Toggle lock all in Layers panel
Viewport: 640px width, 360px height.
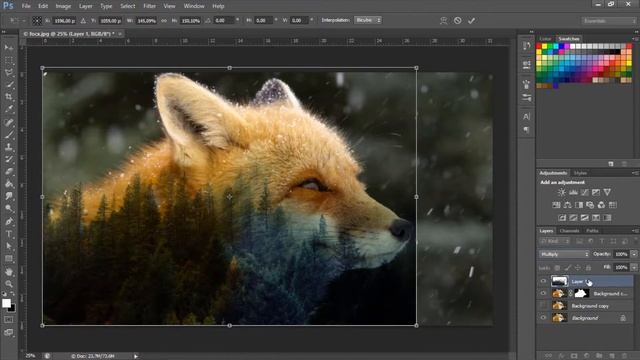tap(589, 268)
